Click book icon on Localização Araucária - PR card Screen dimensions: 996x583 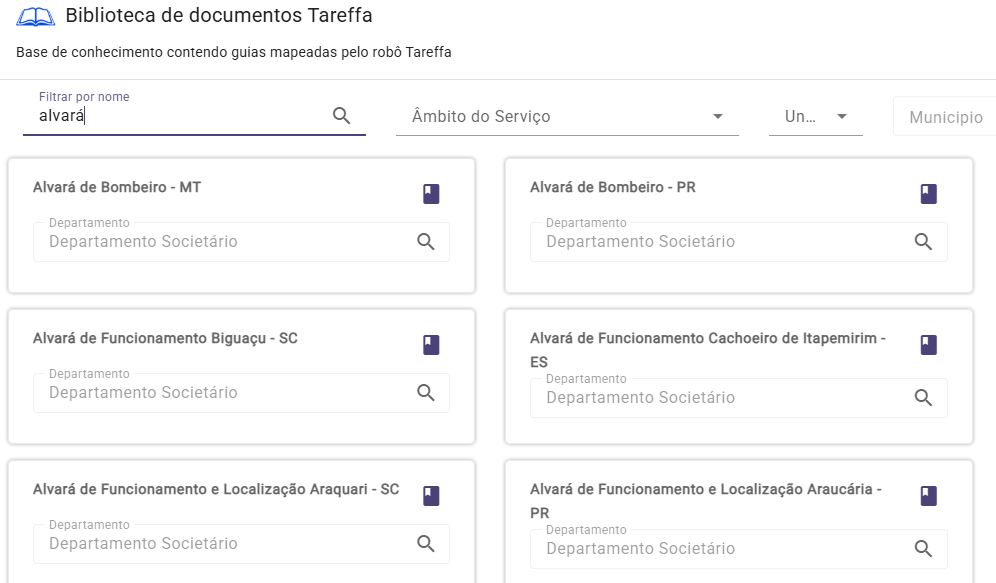(929, 496)
